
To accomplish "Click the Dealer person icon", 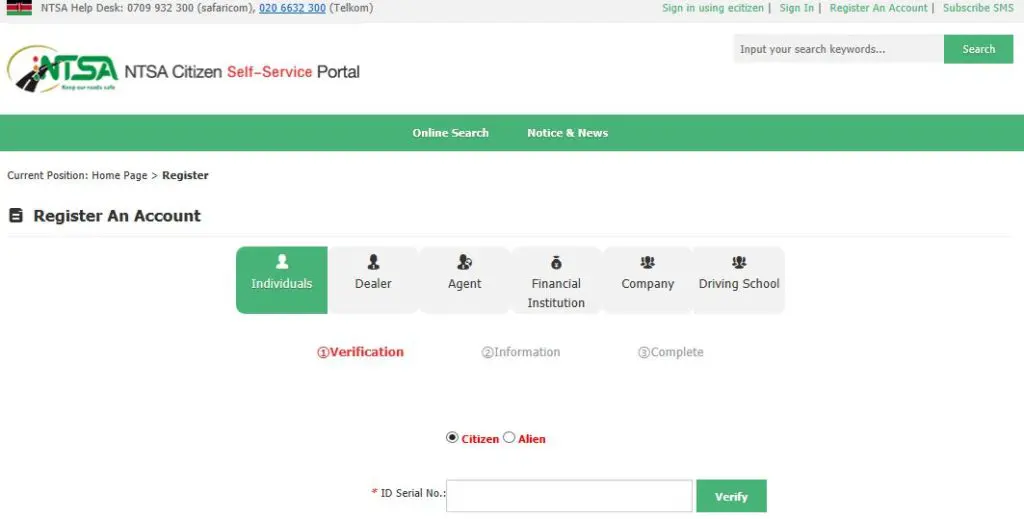I will point(373,262).
